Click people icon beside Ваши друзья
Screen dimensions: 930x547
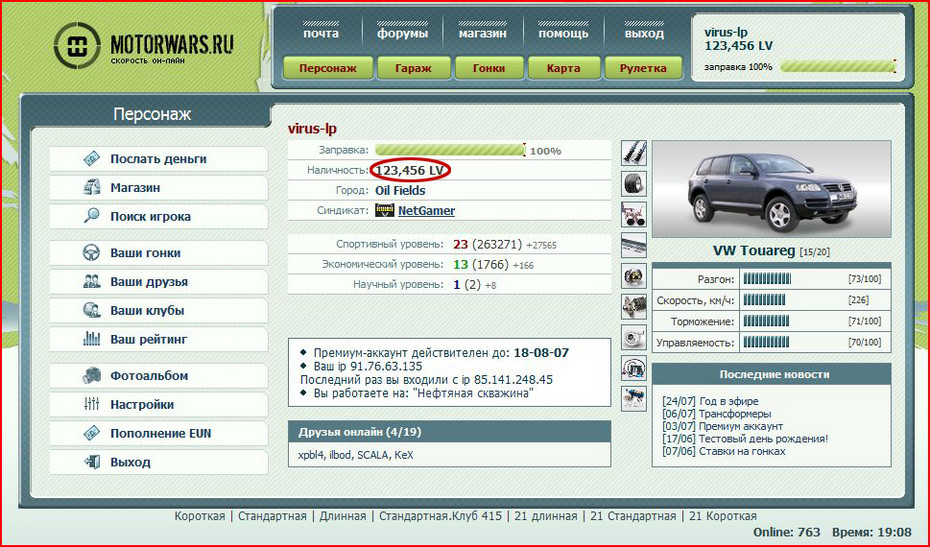(91, 281)
